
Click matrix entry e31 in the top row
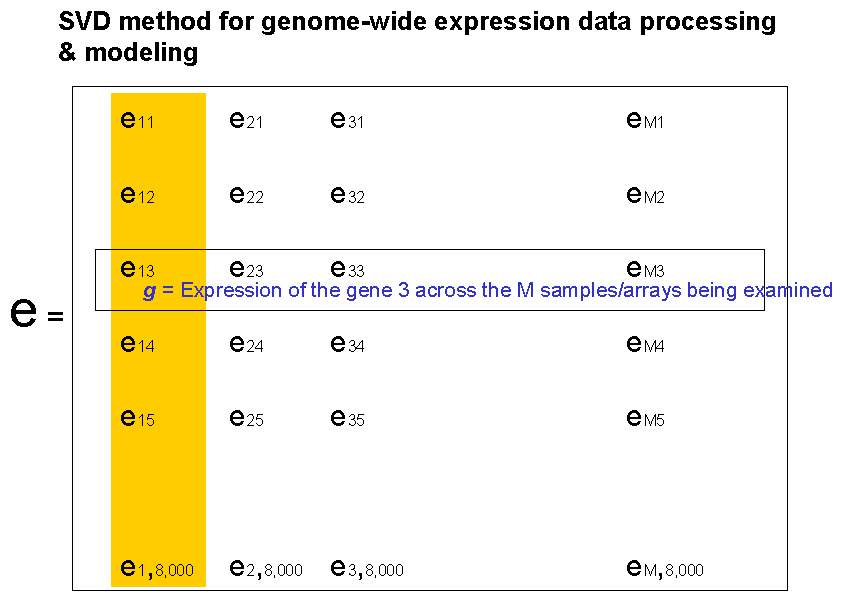click(347, 120)
